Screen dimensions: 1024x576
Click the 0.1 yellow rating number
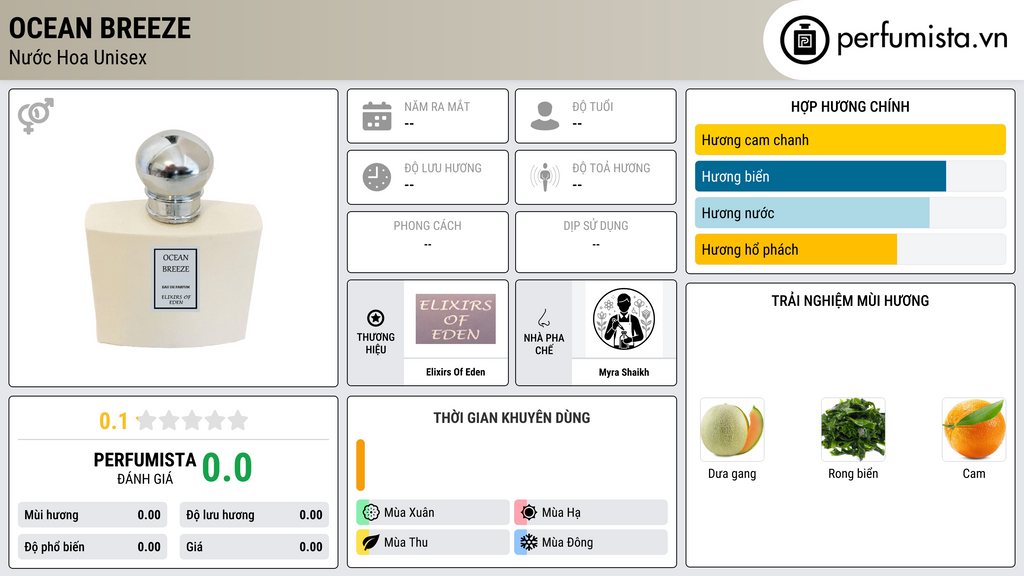[x=114, y=421]
